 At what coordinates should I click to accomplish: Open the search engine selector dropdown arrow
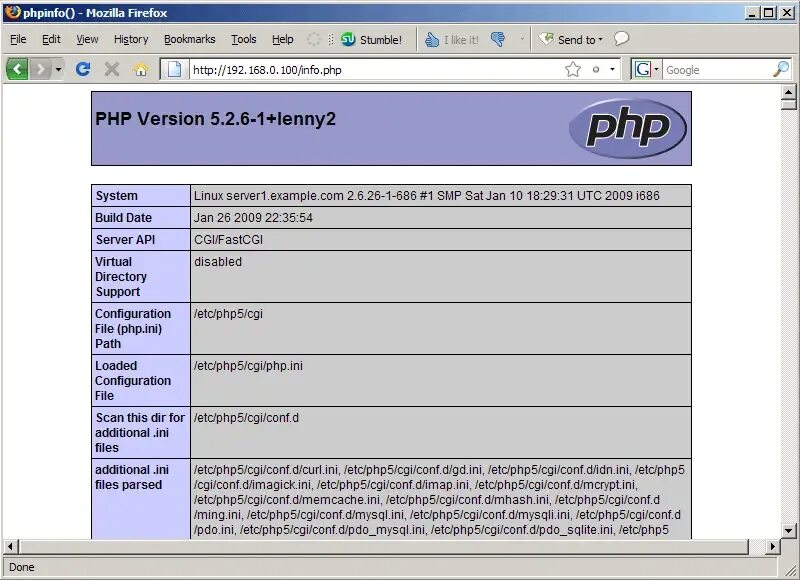[657, 69]
